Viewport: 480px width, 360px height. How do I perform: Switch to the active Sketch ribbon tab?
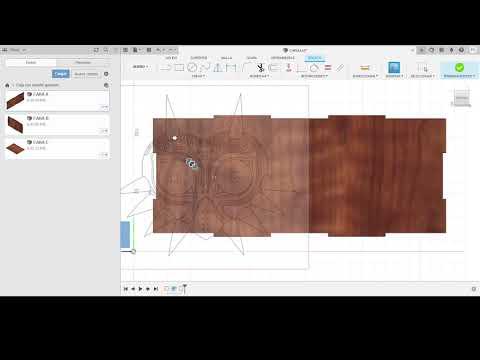[315, 58]
